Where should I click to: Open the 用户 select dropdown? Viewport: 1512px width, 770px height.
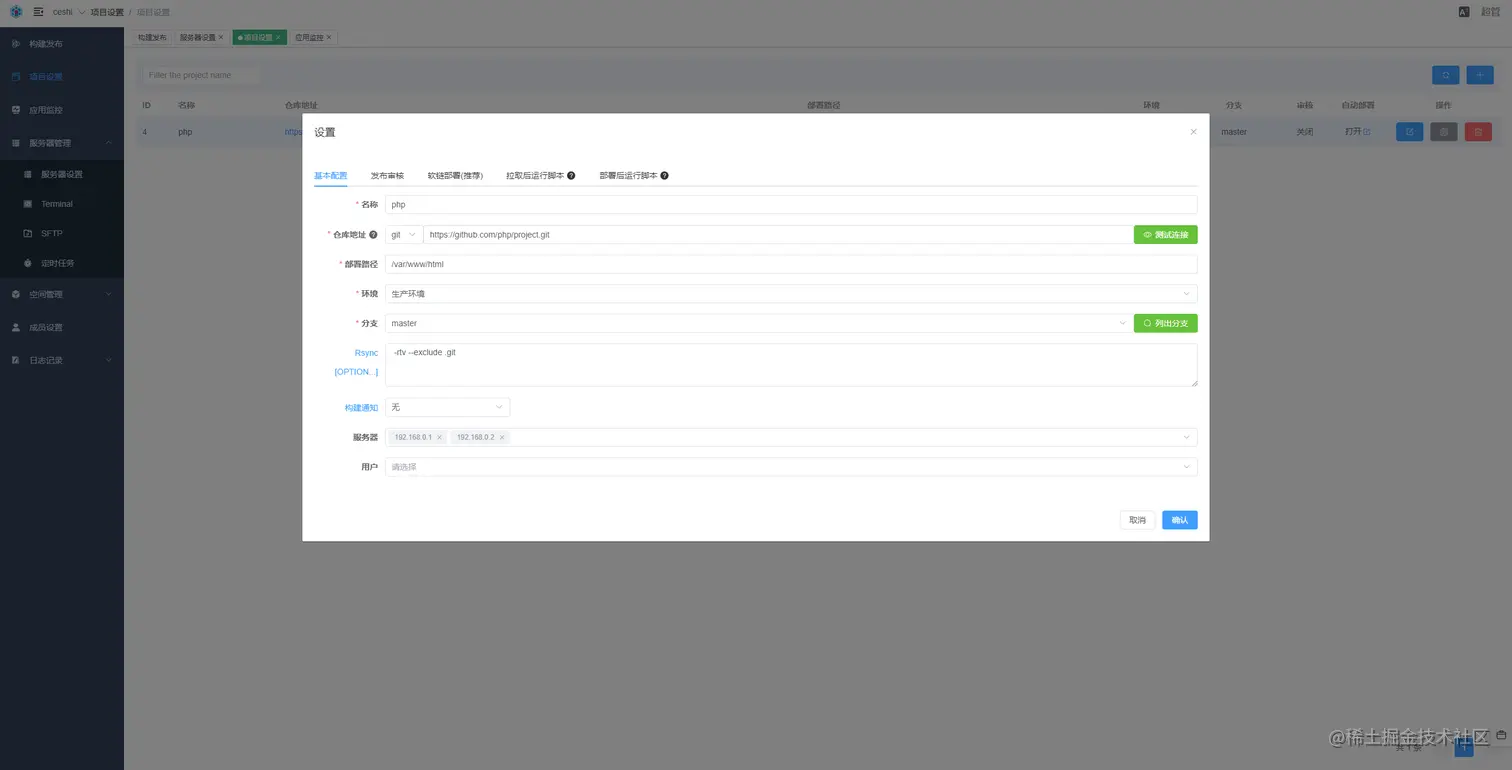tap(791, 467)
